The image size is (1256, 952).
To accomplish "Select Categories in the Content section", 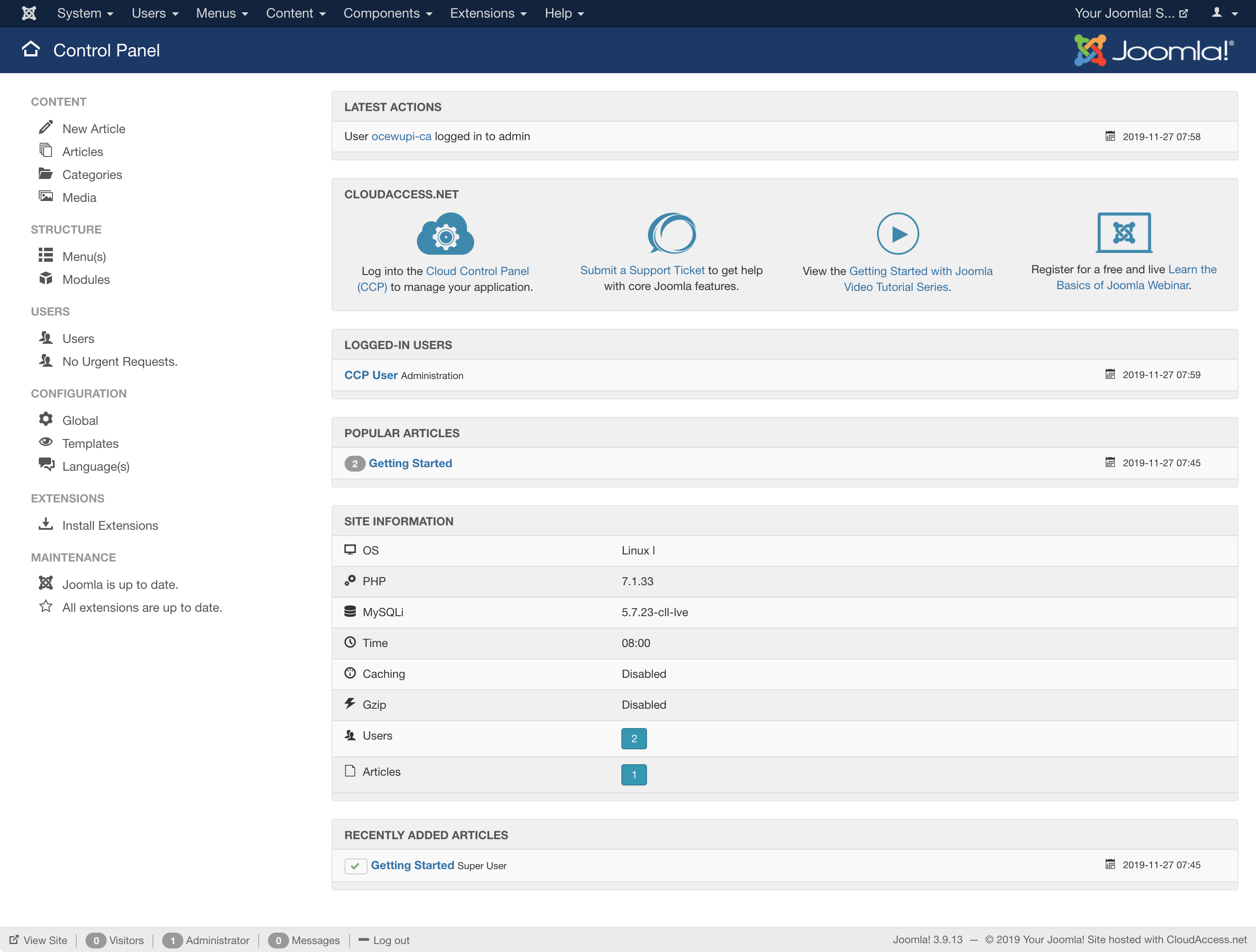I will click(92, 175).
